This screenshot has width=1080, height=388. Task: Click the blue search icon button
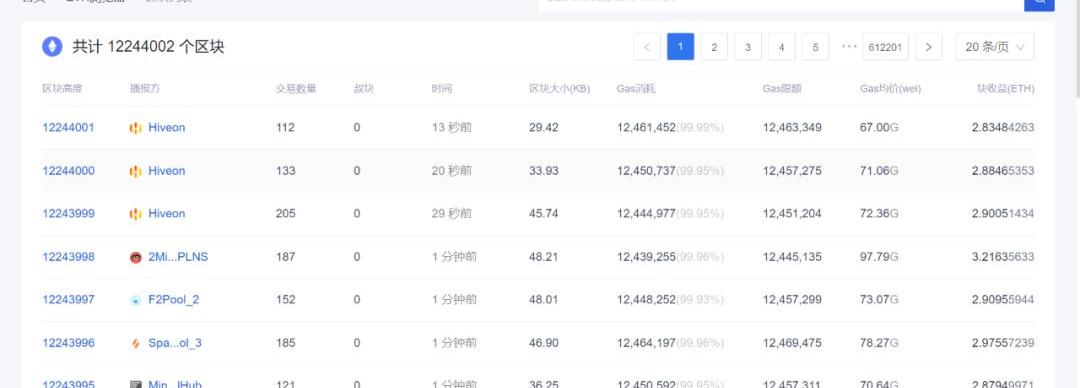click(x=1039, y=3)
